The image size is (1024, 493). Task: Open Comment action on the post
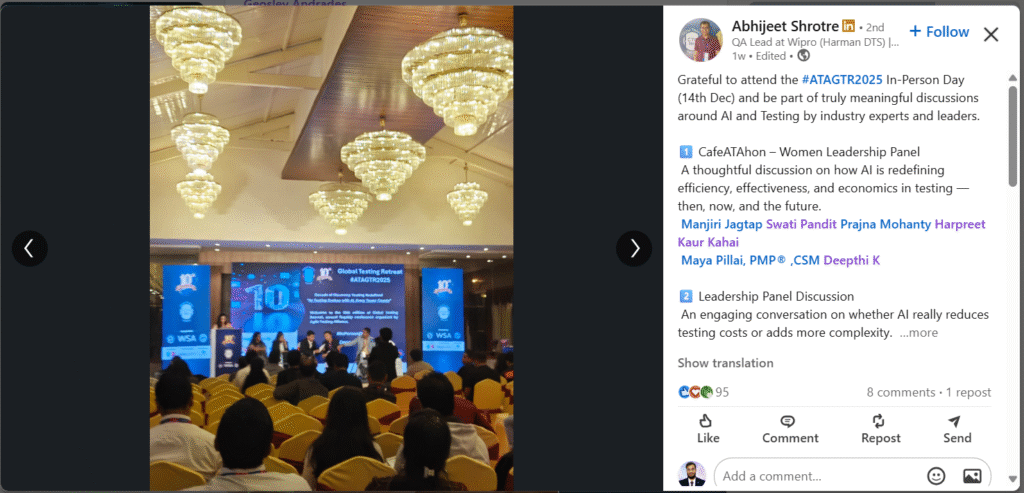(x=790, y=429)
